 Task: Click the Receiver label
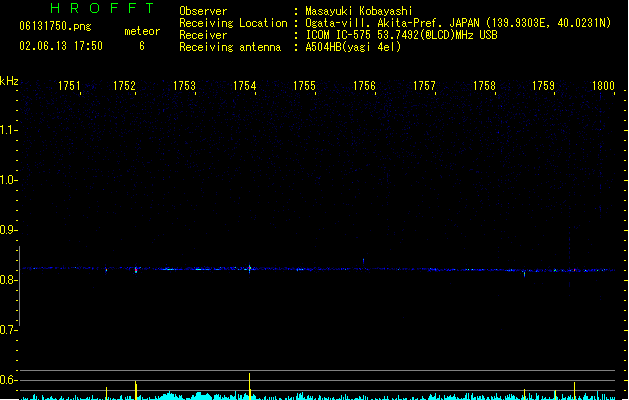(203, 35)
